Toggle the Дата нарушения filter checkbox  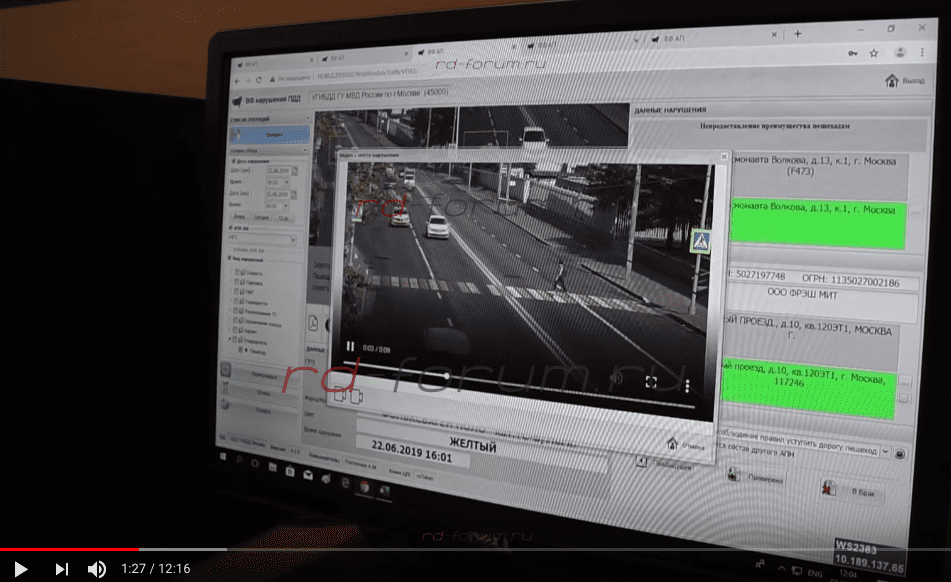(x=234, y=161)
